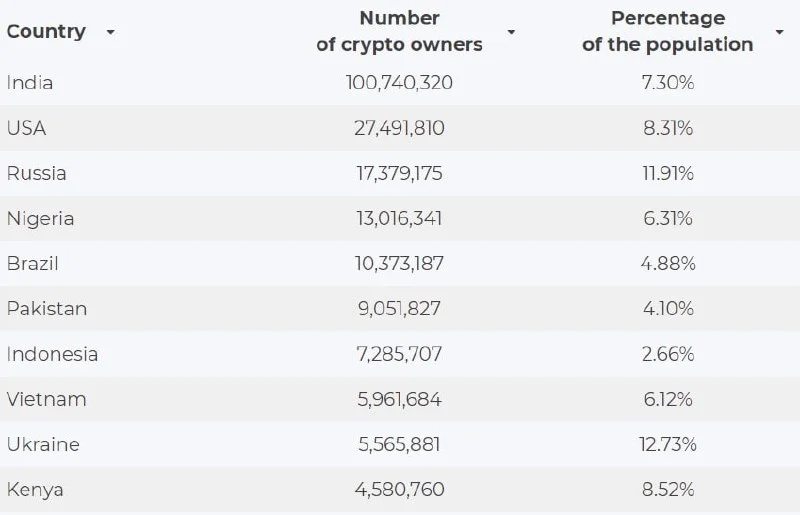Click the 100,740,320 crypto owners value
The height and width of the screenshot is (515, 800).
click(x=399, y=83)
